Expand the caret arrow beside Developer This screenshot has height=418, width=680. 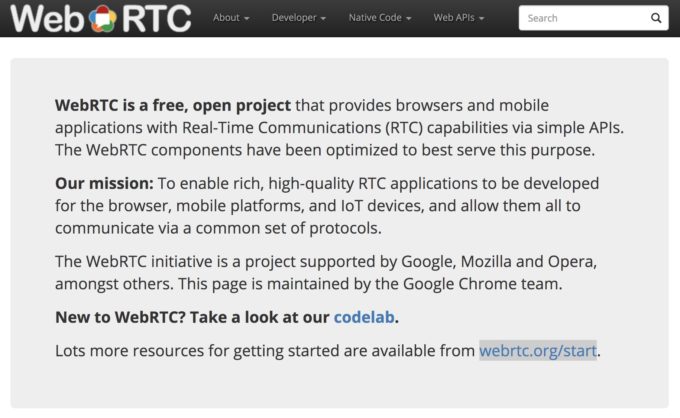[x=323, y=19]
